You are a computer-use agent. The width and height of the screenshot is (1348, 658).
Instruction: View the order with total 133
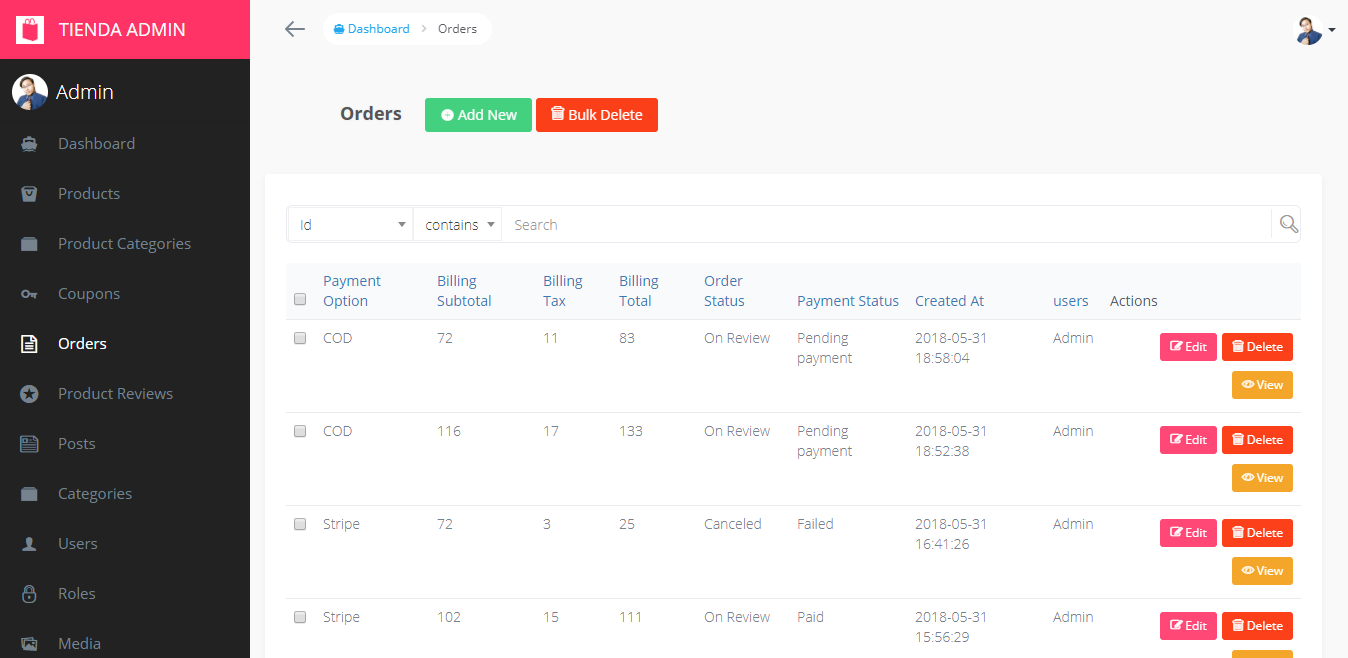click(1262, 478)
